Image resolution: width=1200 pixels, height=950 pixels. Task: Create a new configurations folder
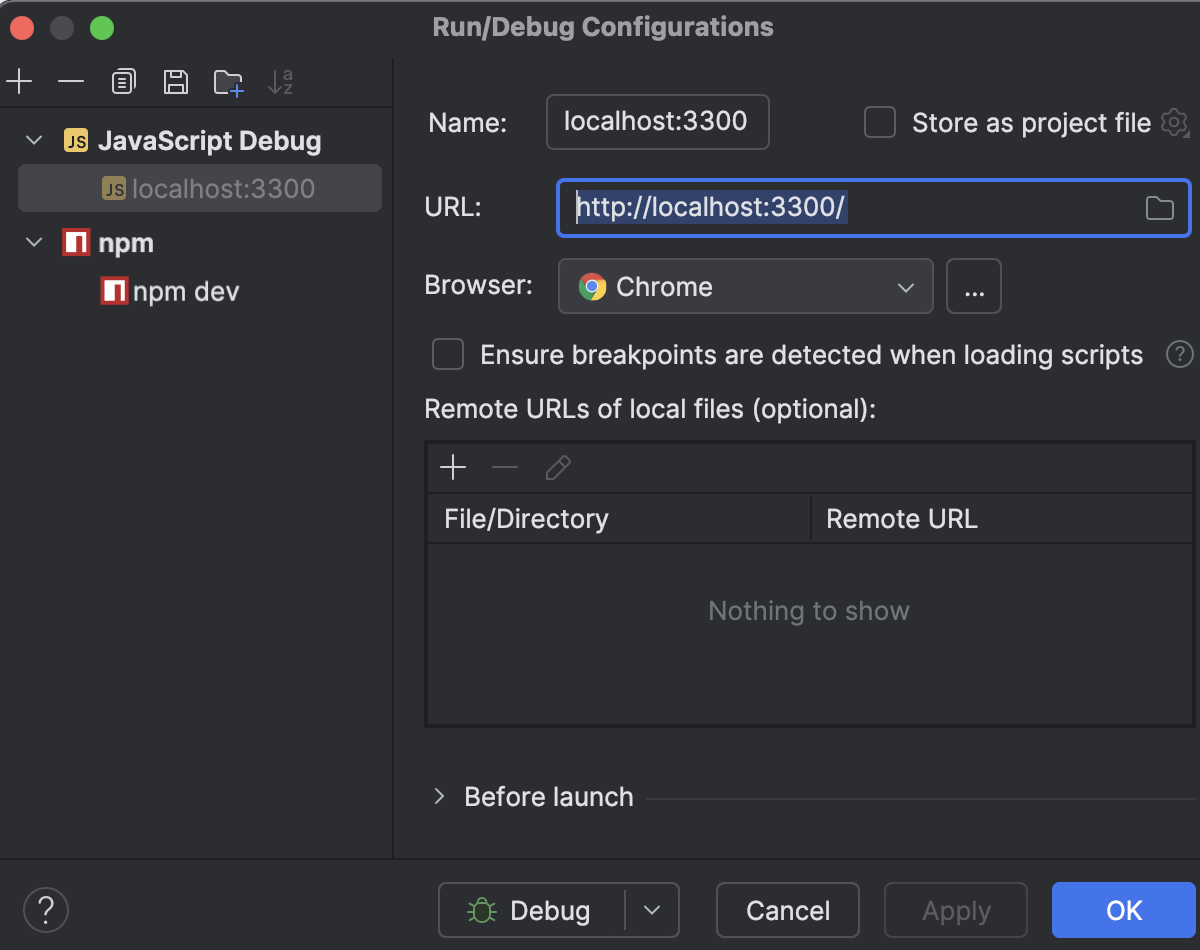(x=228, y=81)
